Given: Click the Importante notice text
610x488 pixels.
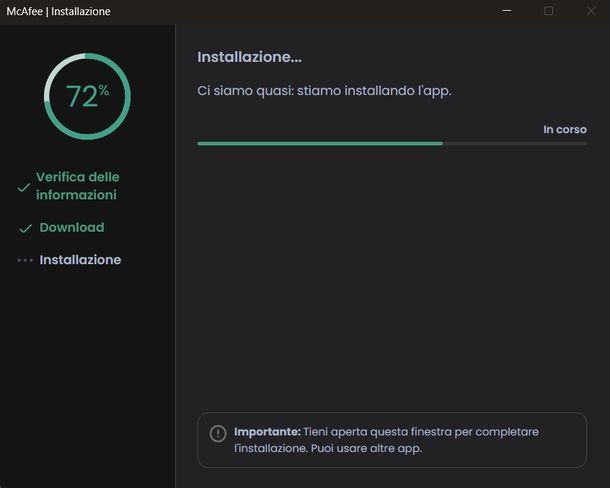Looking at the screenshot, I should click(x=386, y=440).
